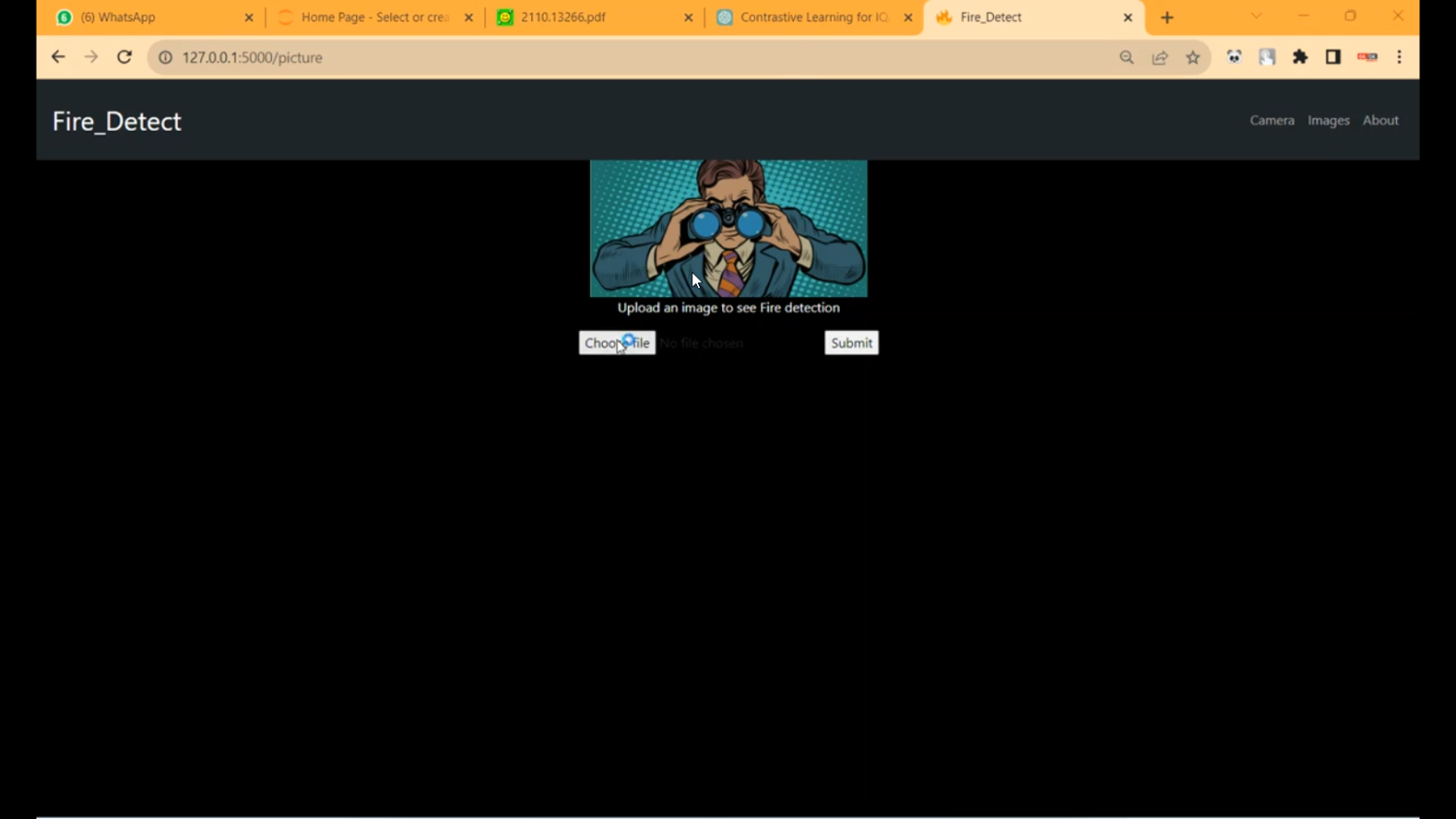
Task: Open the panda extension icon
Action: click(1234, 57)
